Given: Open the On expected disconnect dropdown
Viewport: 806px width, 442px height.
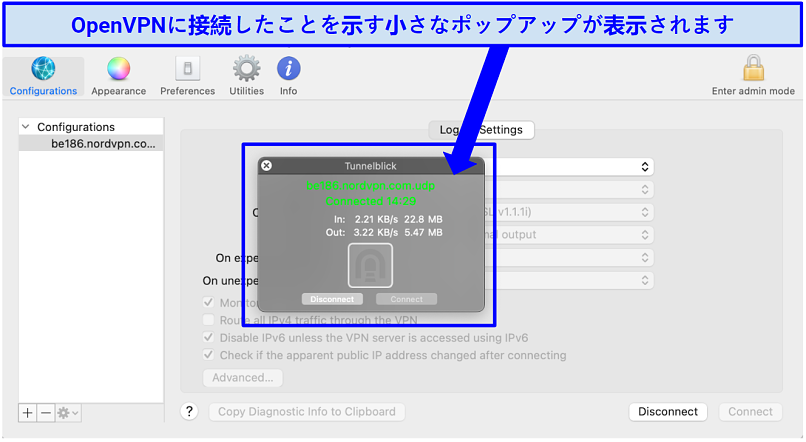Looking at the screenshot, I should pyautogui.click(x=569, y=257).
